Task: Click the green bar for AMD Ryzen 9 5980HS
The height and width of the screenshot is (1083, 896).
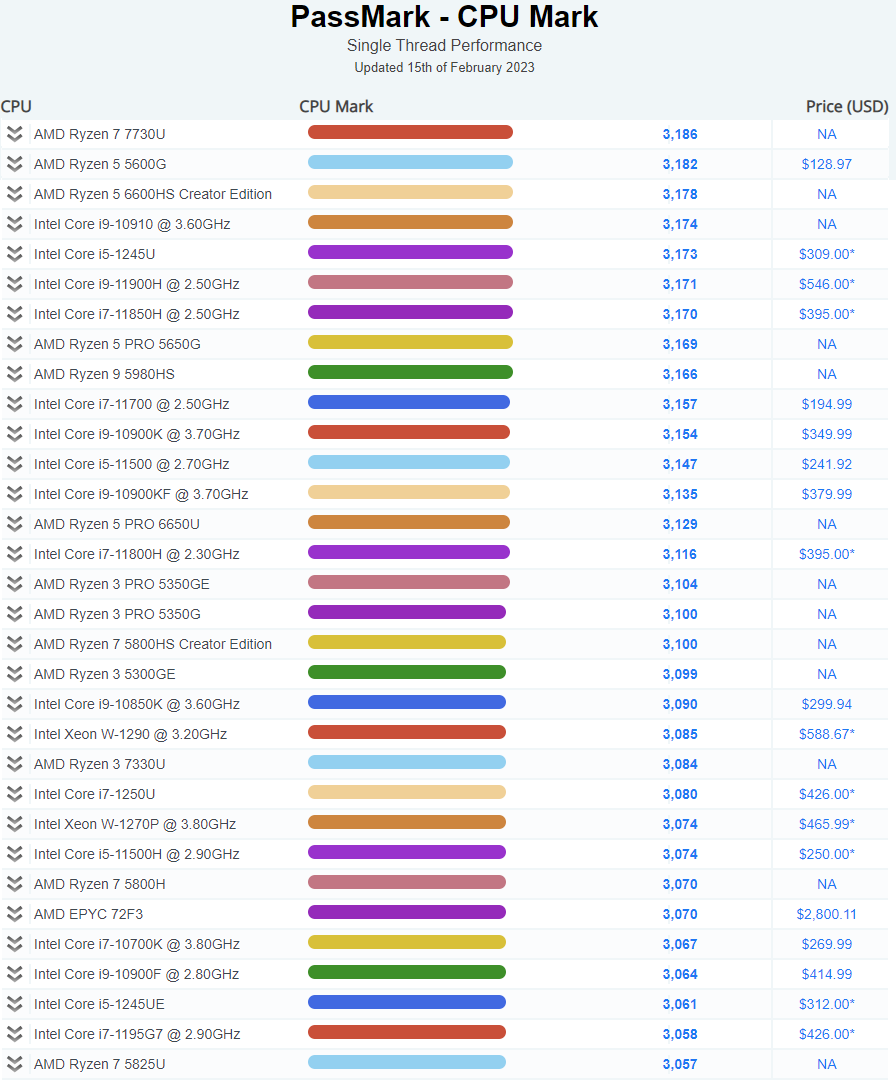Action: [410, 372]
